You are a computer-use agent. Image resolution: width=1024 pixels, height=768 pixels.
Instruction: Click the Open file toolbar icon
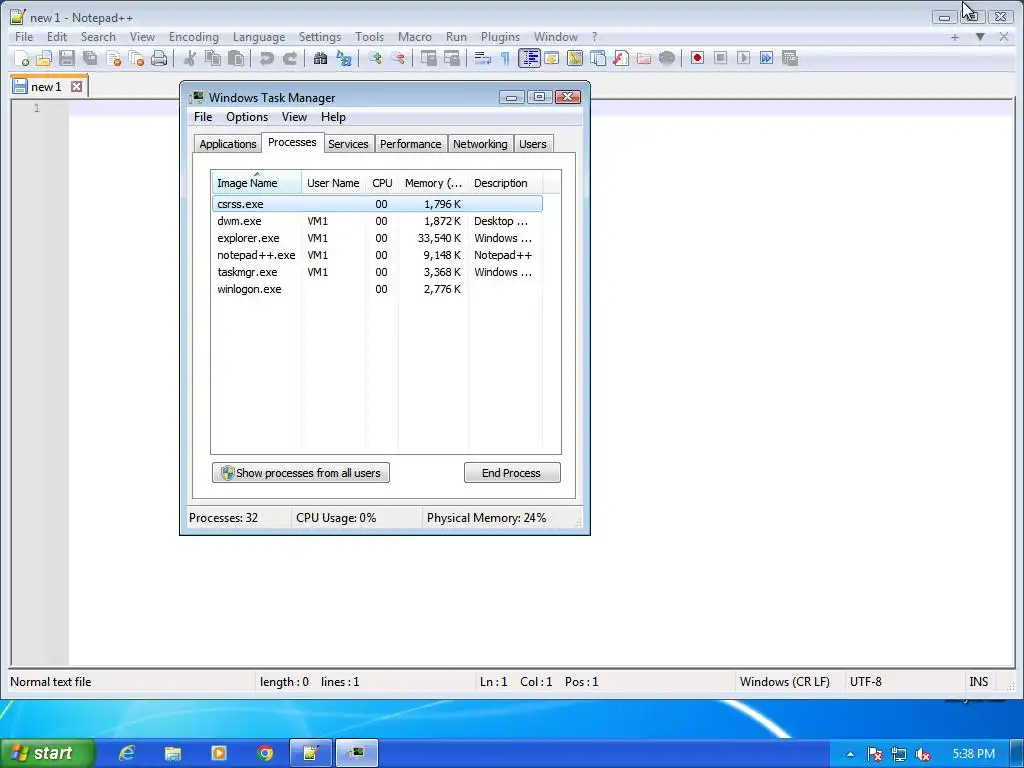[x=44, y=59]
